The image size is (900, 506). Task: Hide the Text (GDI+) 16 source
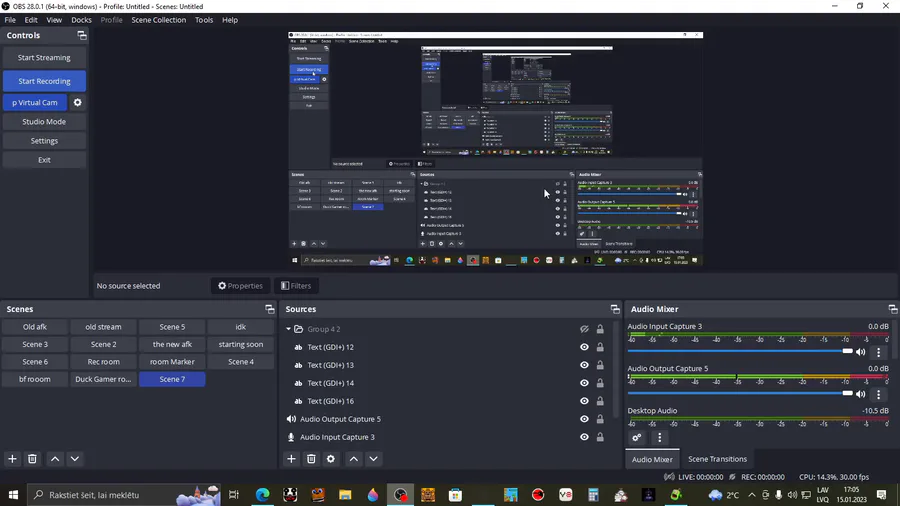584,401
